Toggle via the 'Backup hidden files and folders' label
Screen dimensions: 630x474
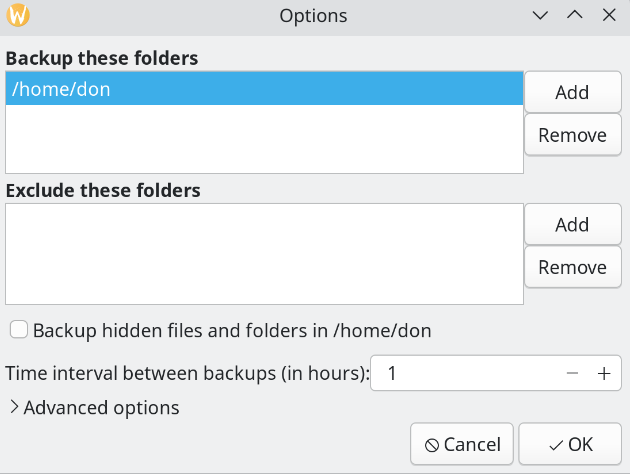click(232, 331)
